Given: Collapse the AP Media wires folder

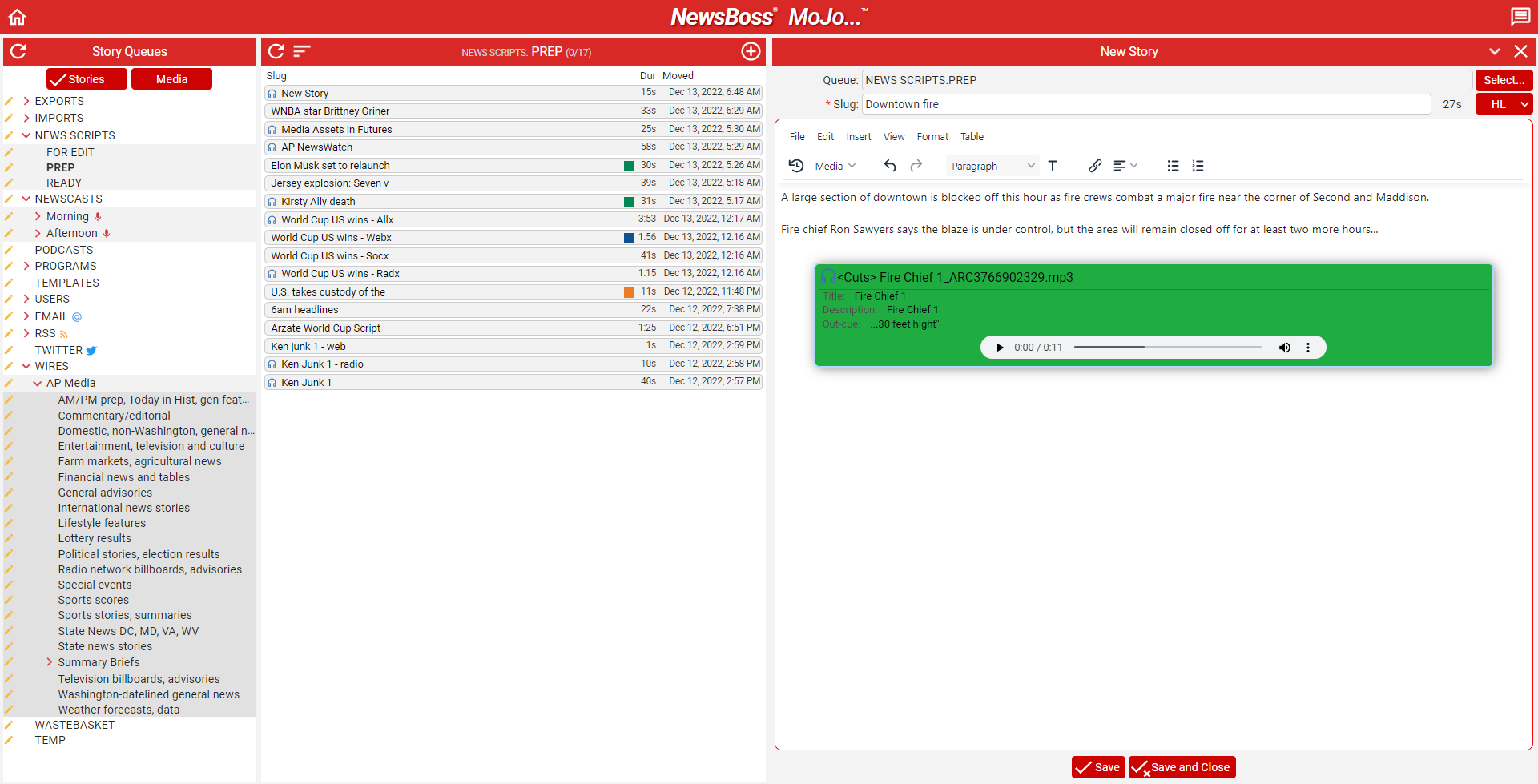Looking at the screenshot, I should pyautogui.click(x=38, y=383).
